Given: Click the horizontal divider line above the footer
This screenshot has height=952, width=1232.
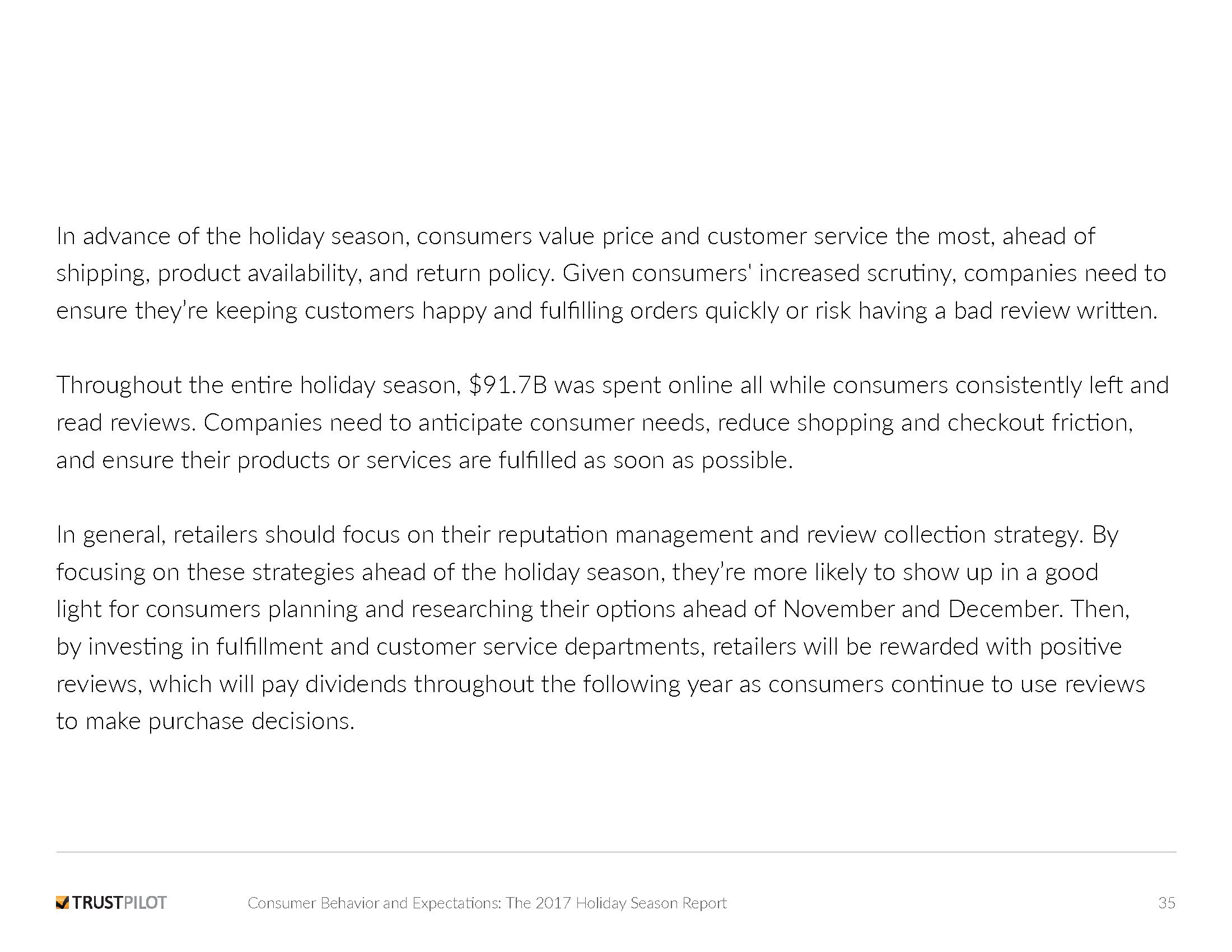Looking at the screenshot, I should (x=616, y=852).
